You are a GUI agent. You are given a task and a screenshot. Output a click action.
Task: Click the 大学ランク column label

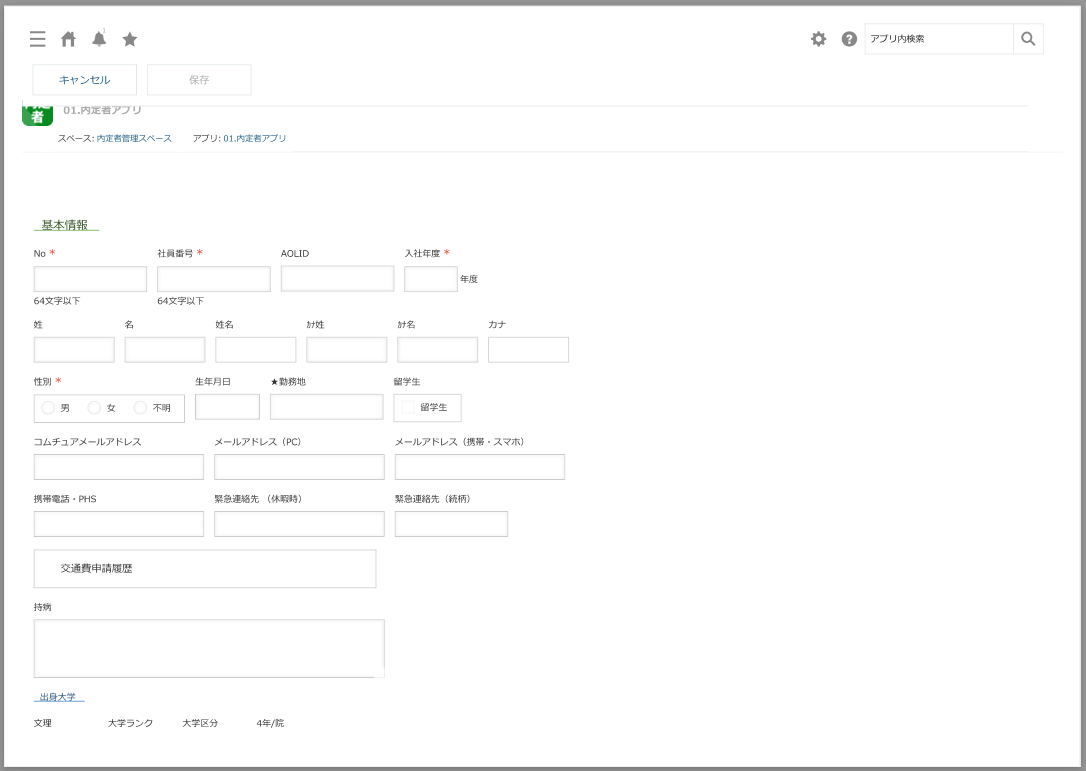click(130, 723)
